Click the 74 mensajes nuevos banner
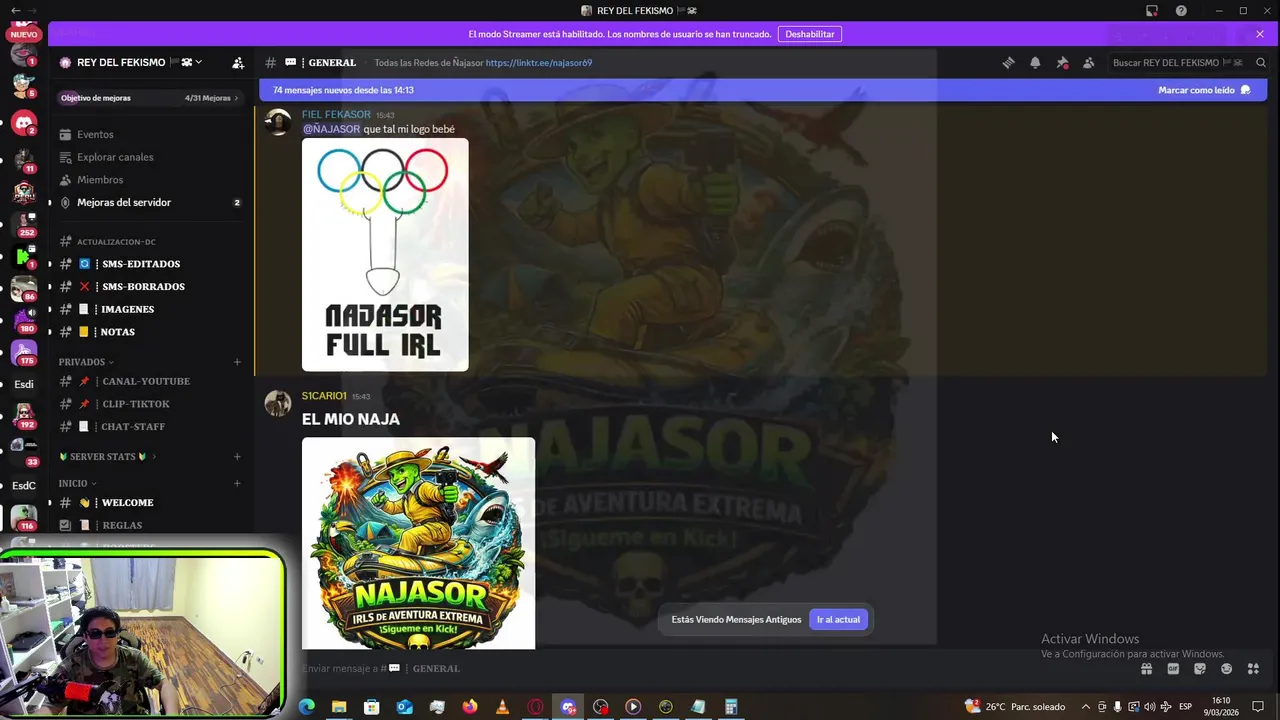The image size is (1280, 720). (x=762, y=90)
